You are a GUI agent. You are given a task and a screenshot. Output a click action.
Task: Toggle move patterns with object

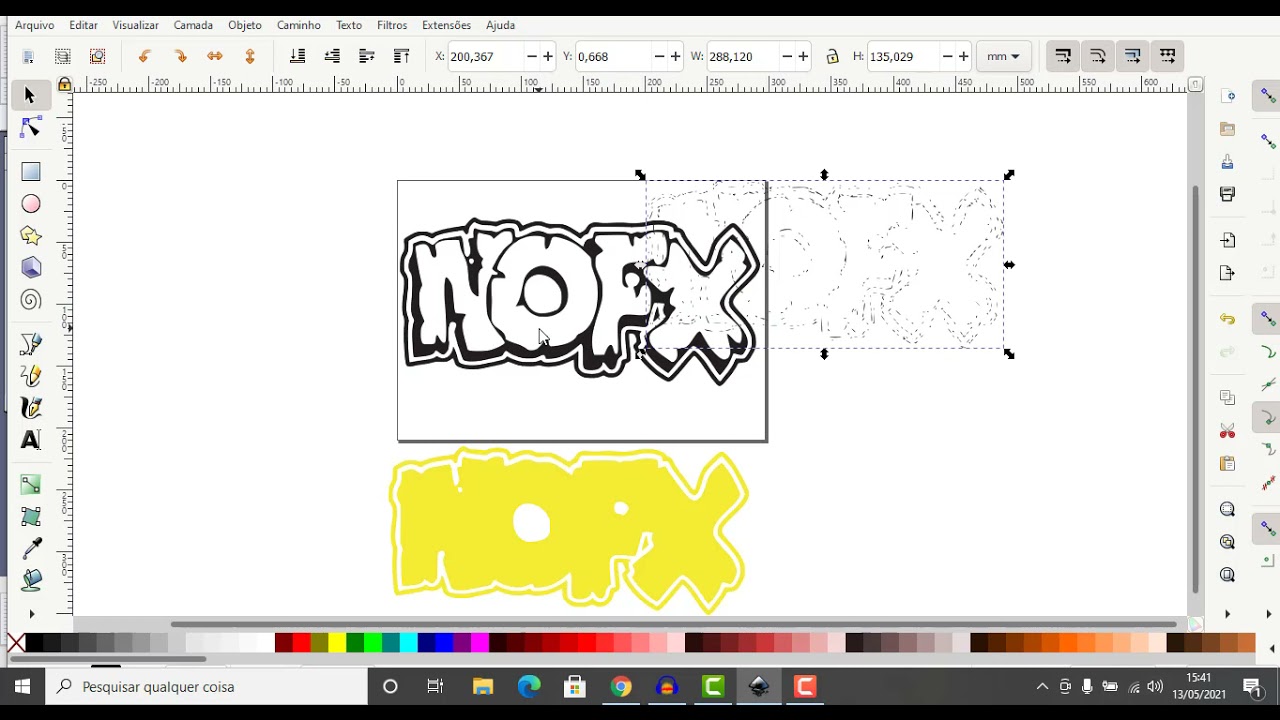pyautogui.click(x=1167, y=56)
